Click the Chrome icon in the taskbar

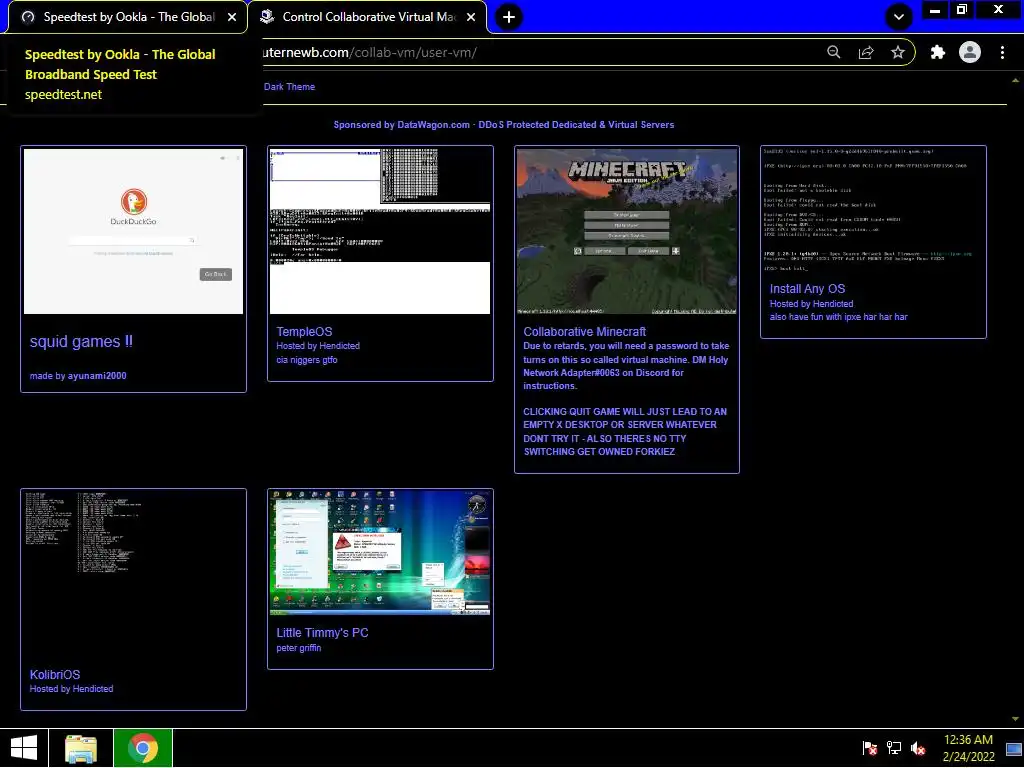coord(143,748)
